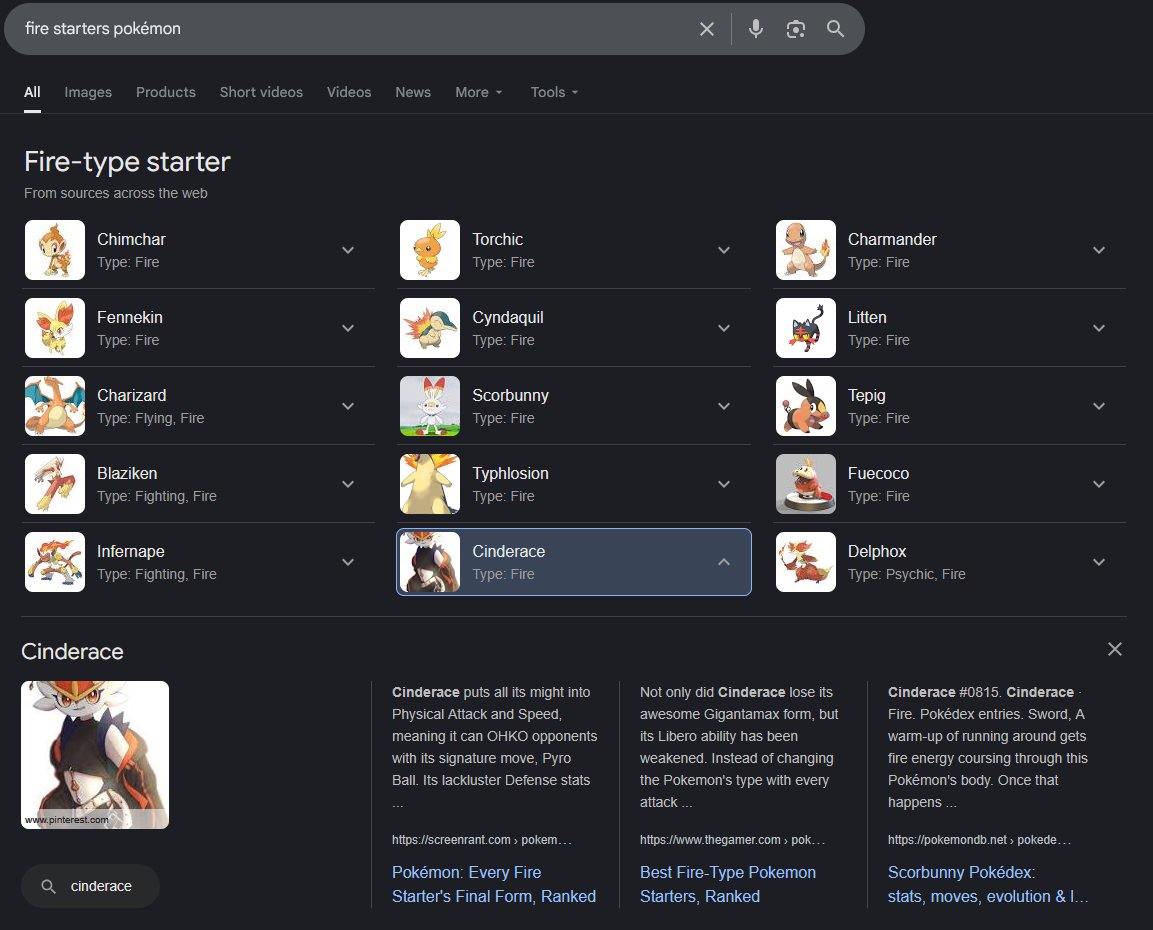Expand the Torchic entry chevron
1153x930 pixels.
pos(724,250)
